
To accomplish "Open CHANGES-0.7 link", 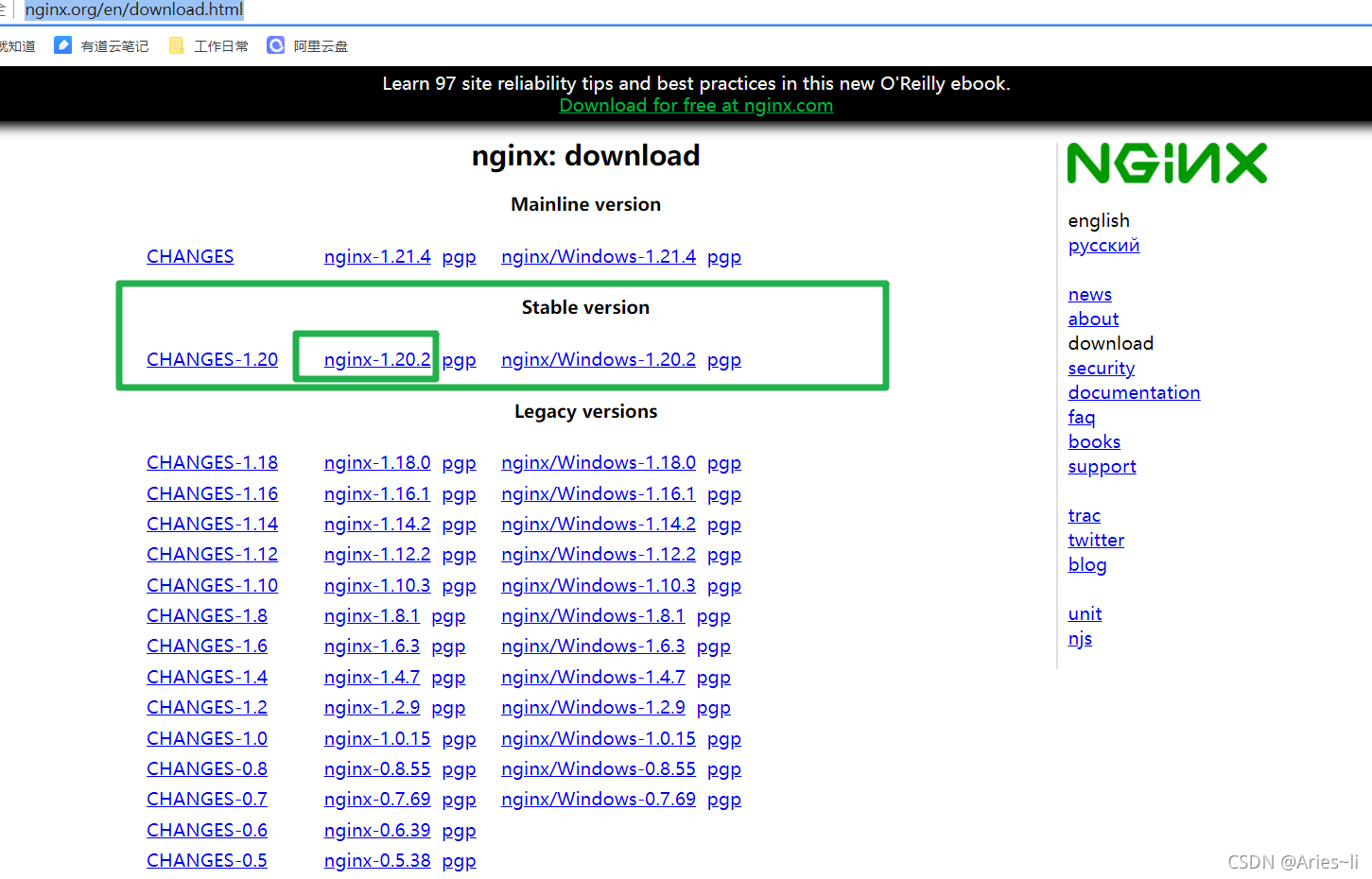I will pos(207,799).
